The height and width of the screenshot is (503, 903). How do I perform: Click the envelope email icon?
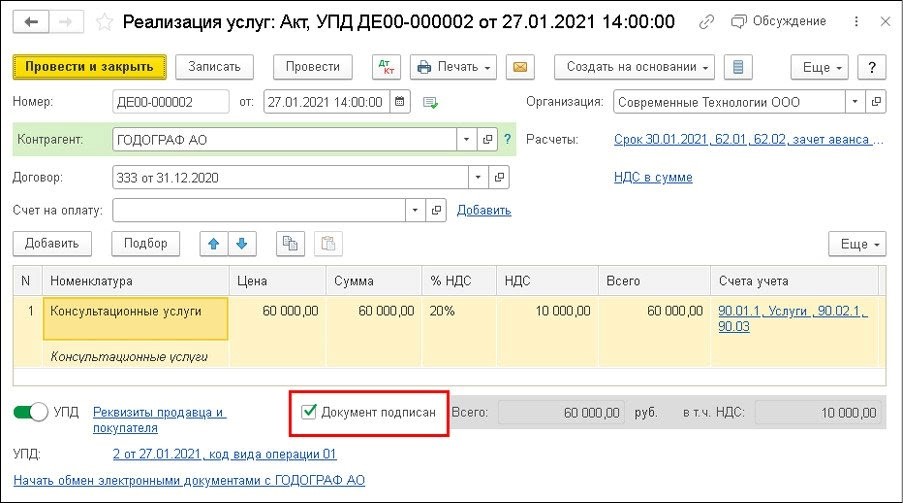point(520,67)
